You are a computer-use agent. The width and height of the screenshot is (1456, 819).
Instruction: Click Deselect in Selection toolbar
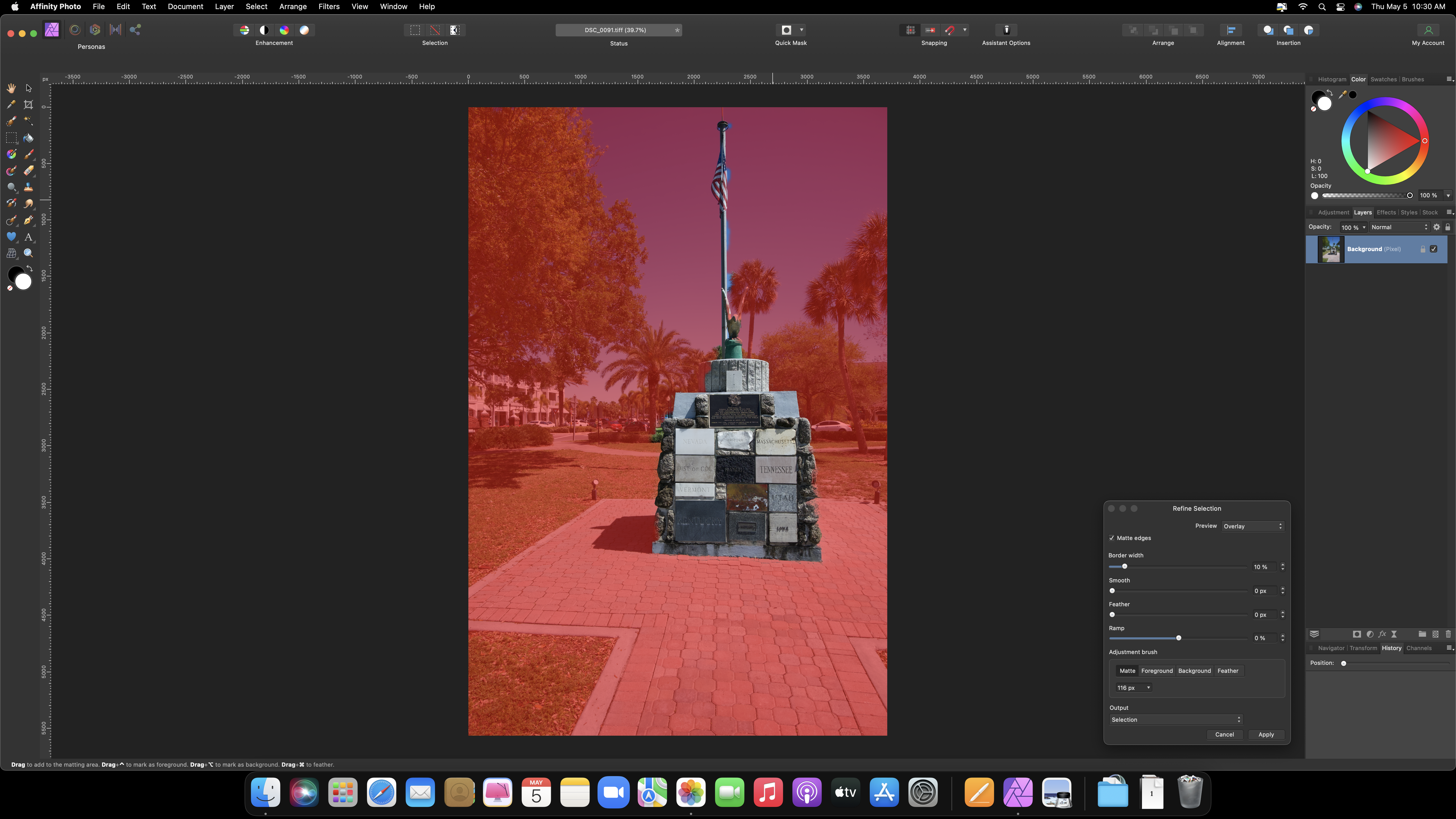tap(435, 30)
